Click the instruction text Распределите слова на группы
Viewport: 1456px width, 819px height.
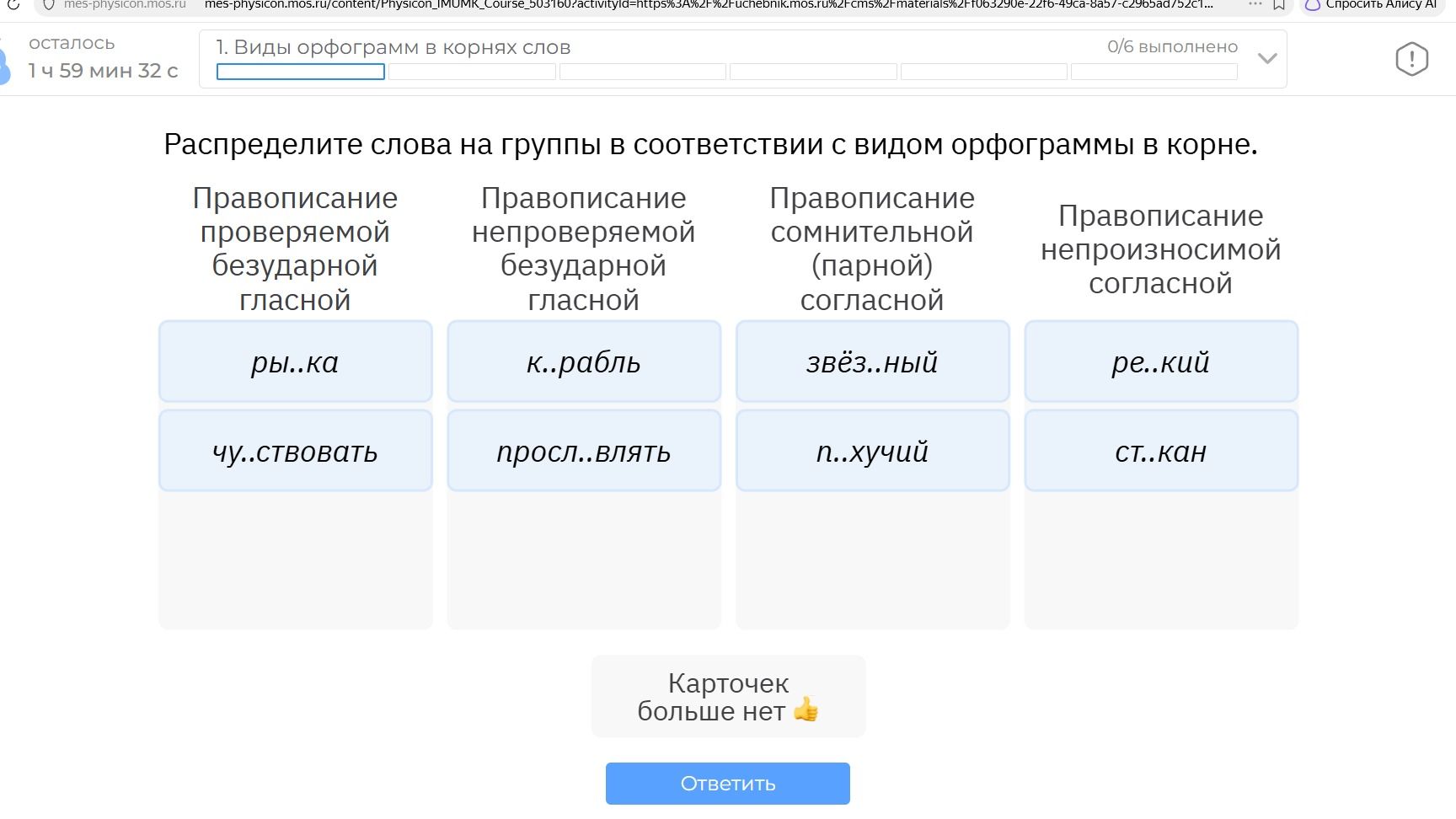click(710, 144)
